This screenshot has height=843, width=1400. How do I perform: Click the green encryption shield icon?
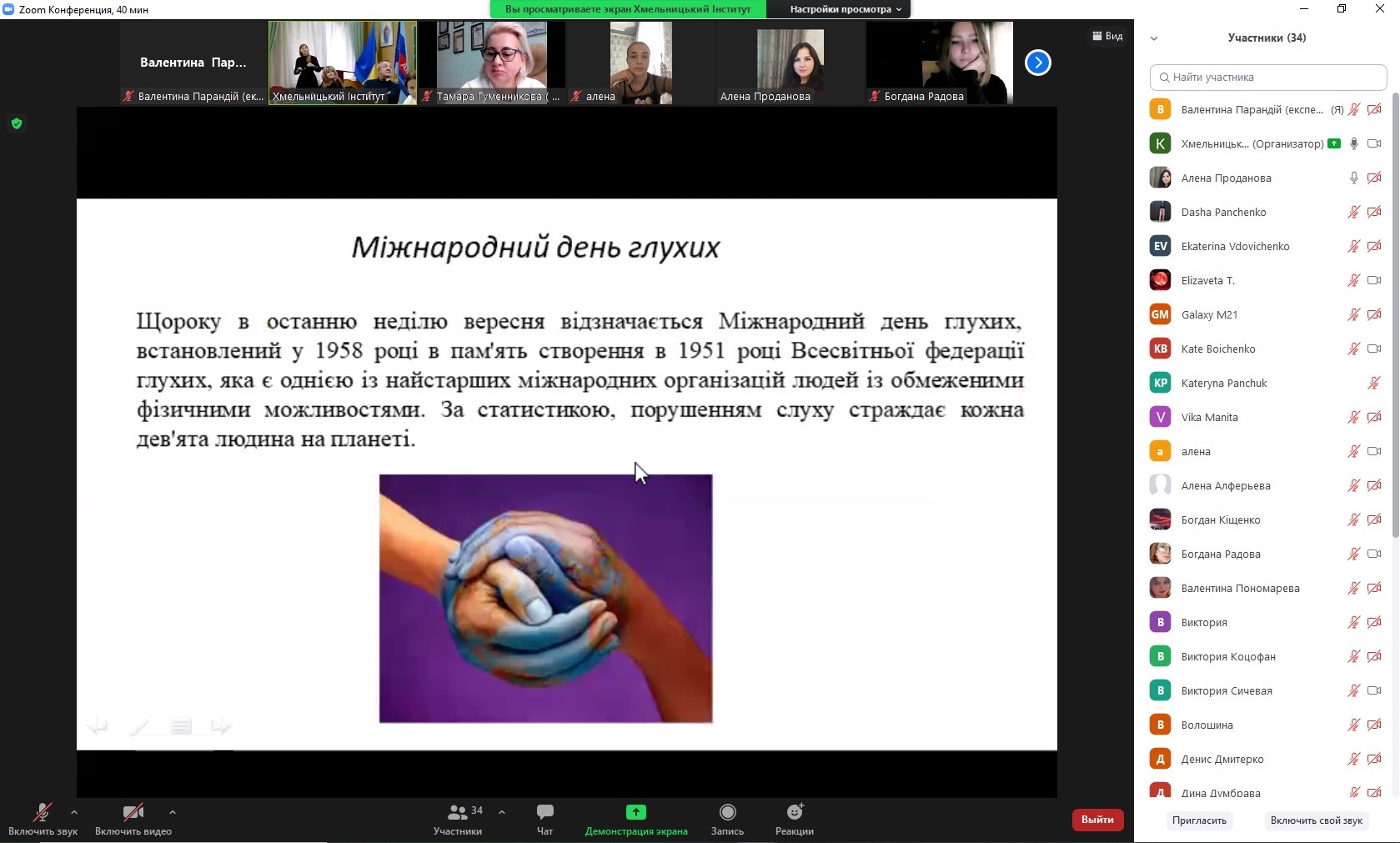17,124
